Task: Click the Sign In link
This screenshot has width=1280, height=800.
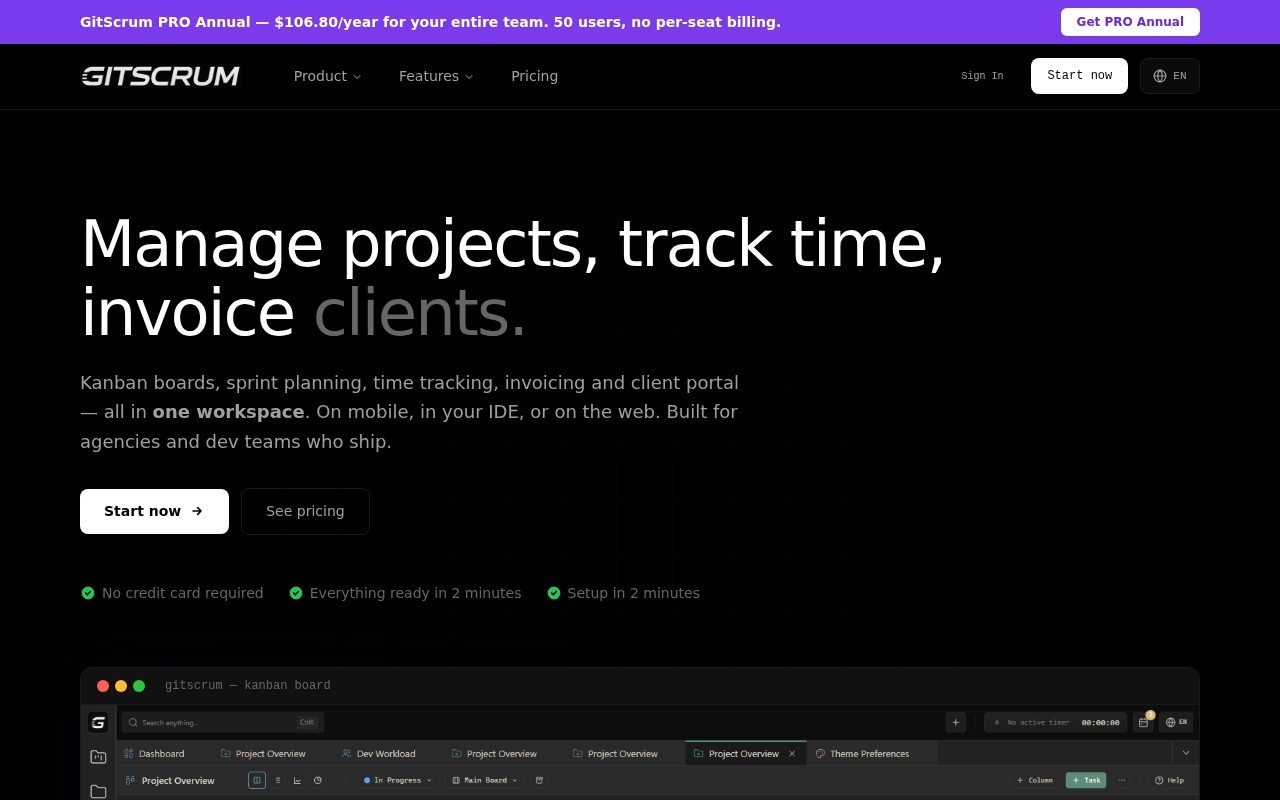Action: (x=982, y=76)
